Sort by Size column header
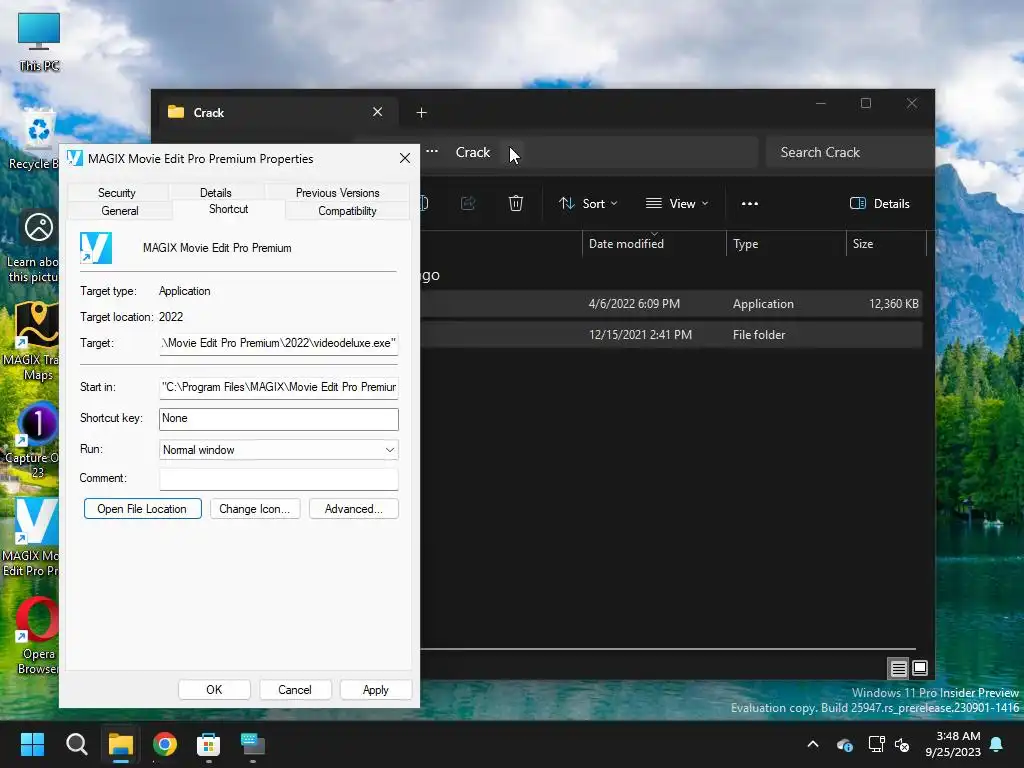1024x768 pixels. pyautogui.click(x=886, y=244)
